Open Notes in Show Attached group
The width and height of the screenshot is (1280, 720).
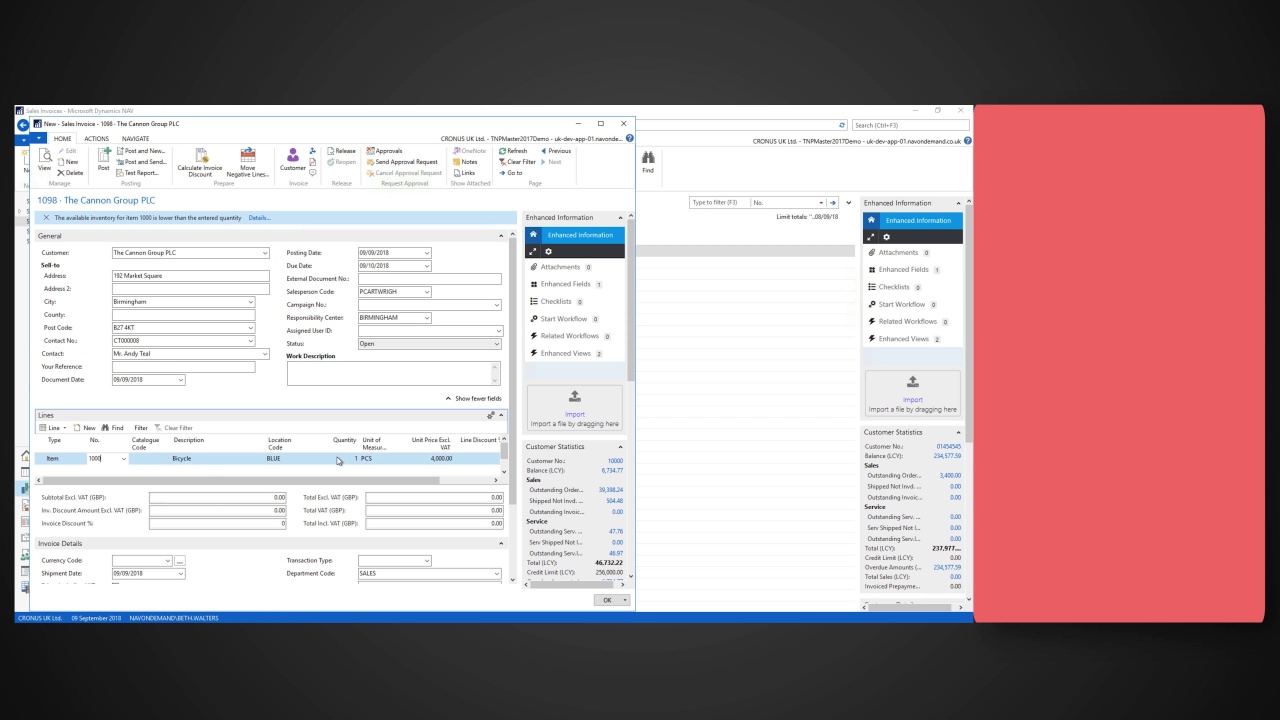pos(465,161)
